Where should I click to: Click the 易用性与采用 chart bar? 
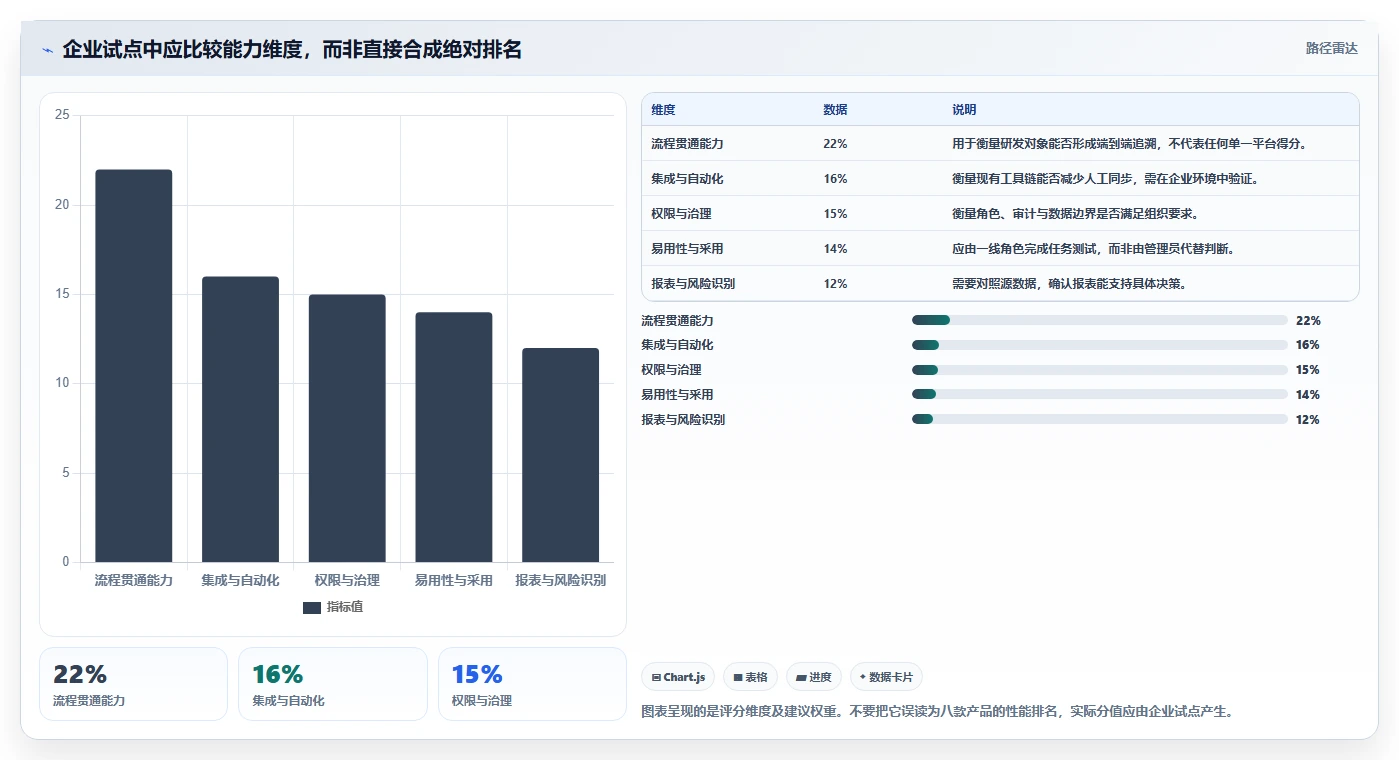454,437
